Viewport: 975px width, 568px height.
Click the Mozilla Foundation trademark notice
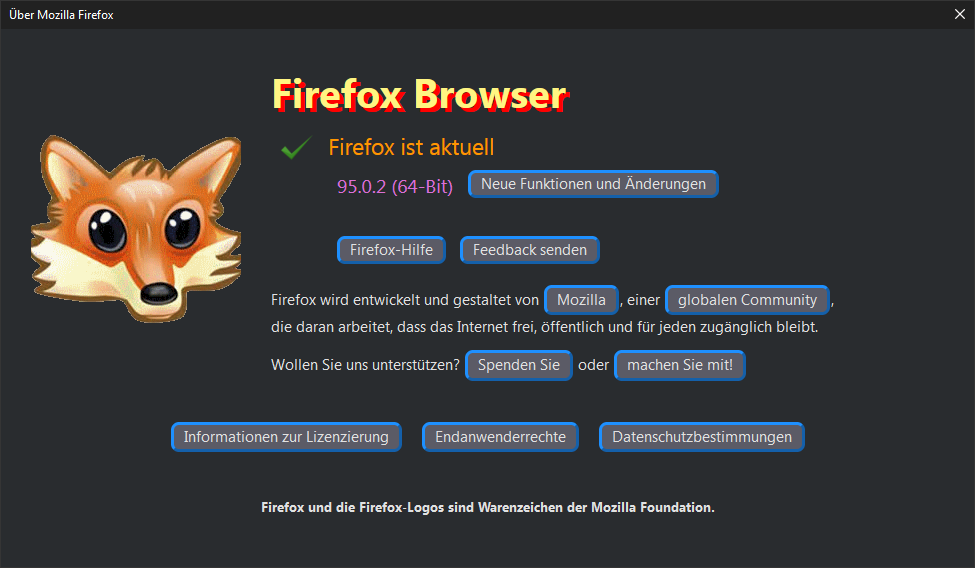(488, 508)
